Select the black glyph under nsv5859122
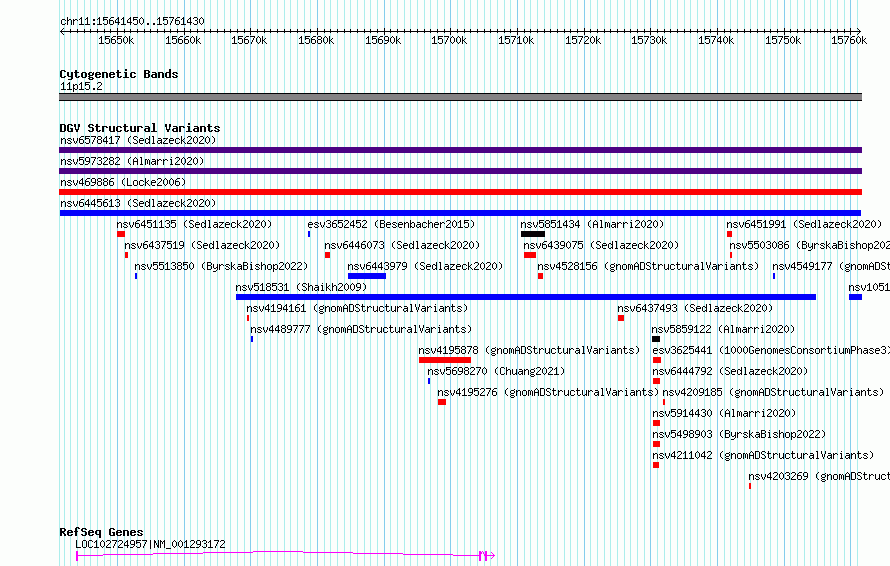The width and height of the screenshot is (890, 566). click(x=656, y=339)
